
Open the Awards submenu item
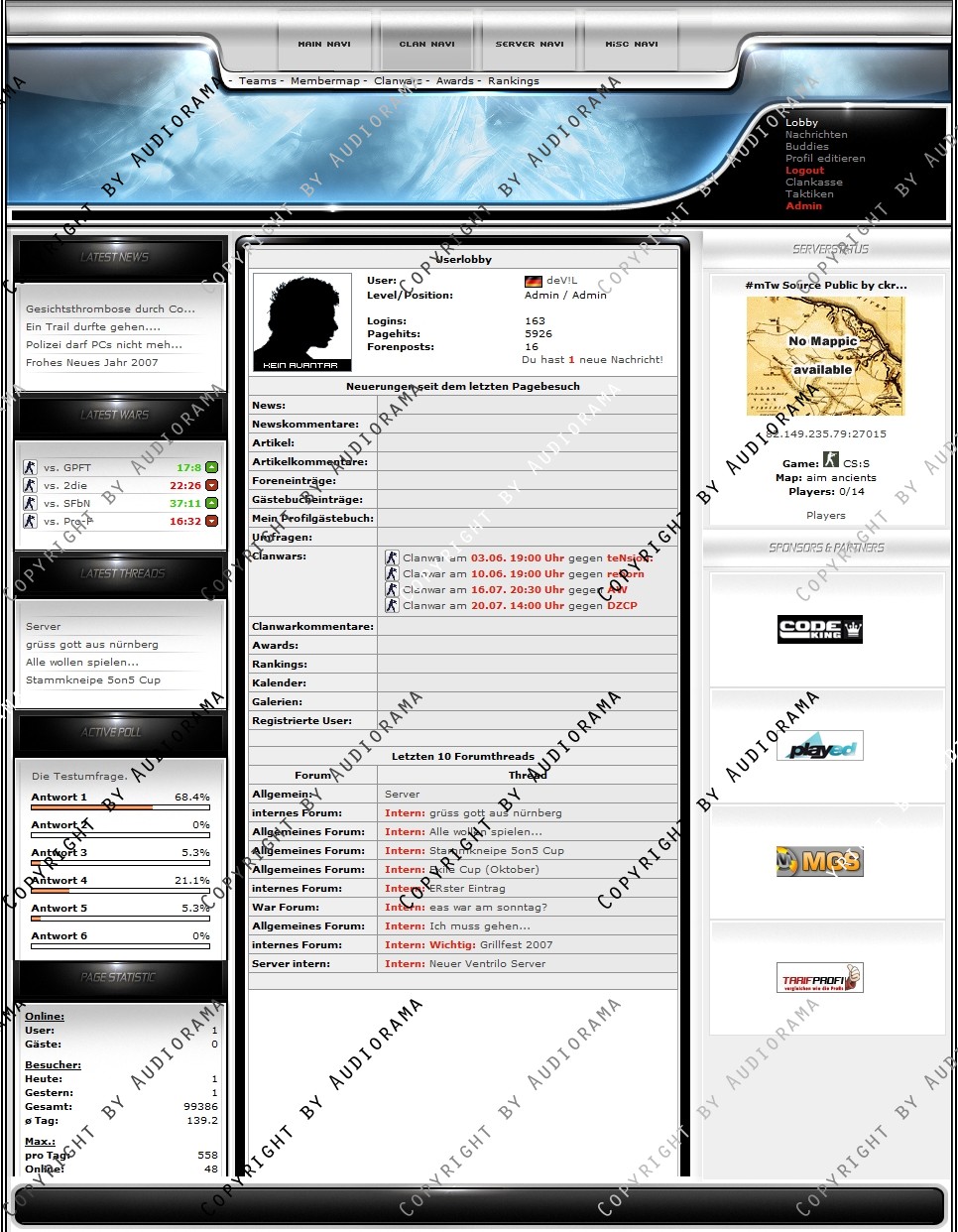point(454,81)
